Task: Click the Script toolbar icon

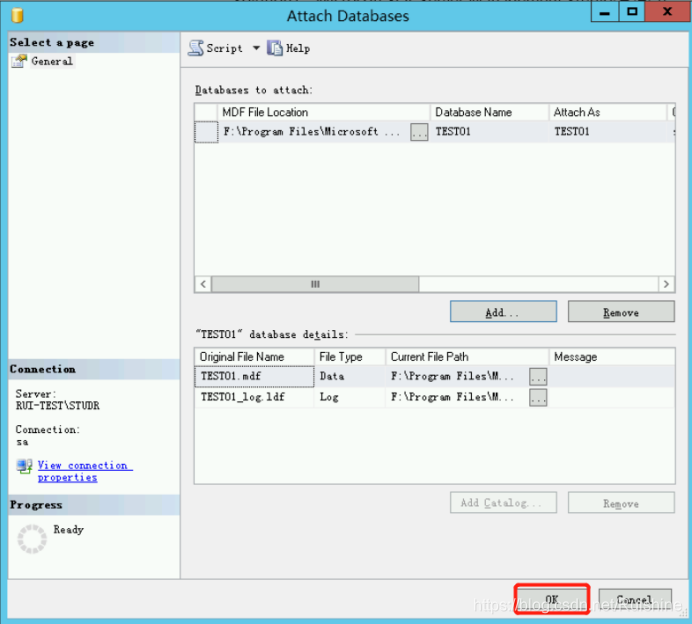Action: [x=196, y=48]
